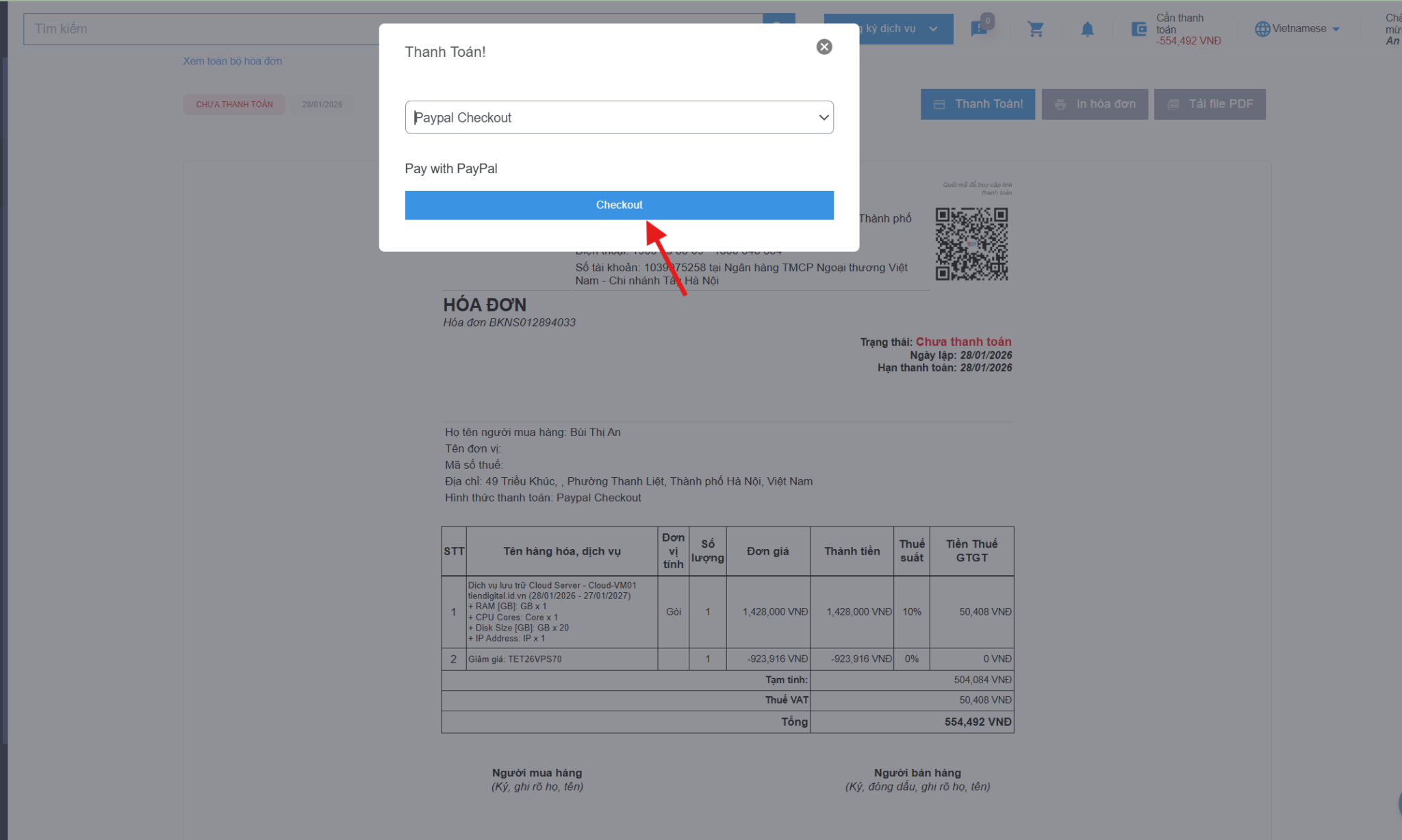The width and height of the screenshot is (1402, 840).
Task: Open the shopping cart icon
Action: click(1036, 29)
